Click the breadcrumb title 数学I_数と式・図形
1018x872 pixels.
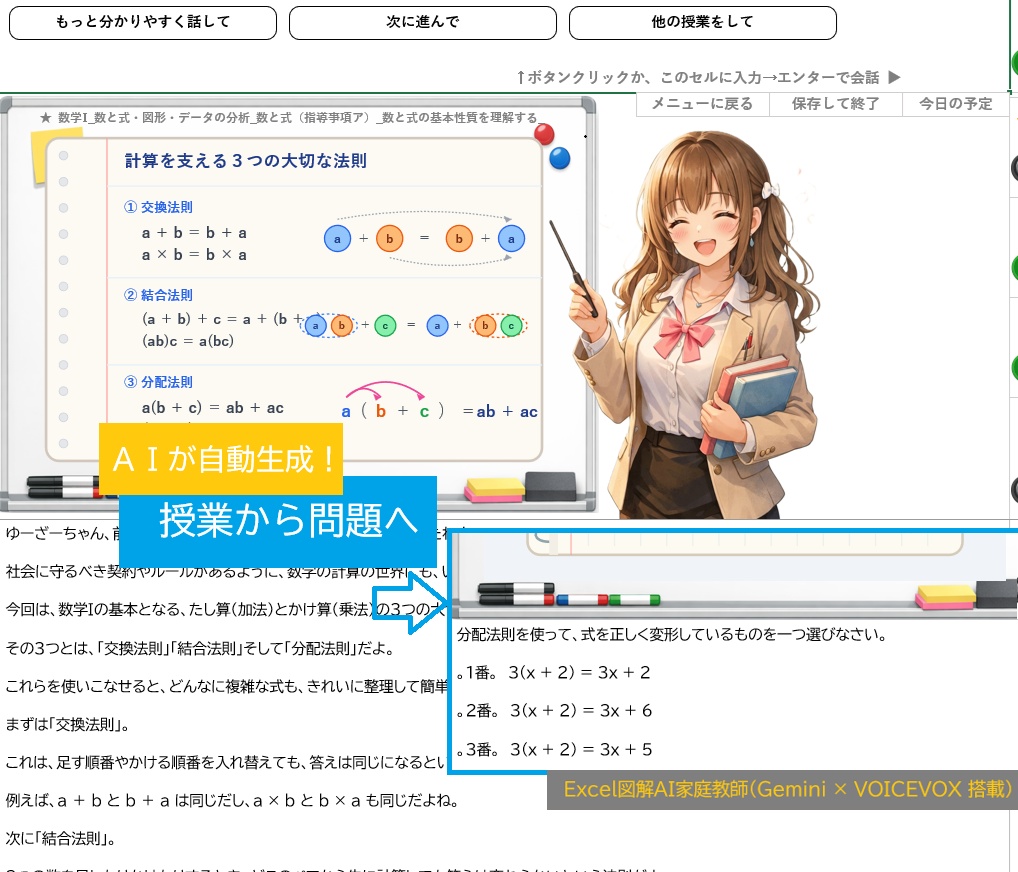(x=289, y=118)
